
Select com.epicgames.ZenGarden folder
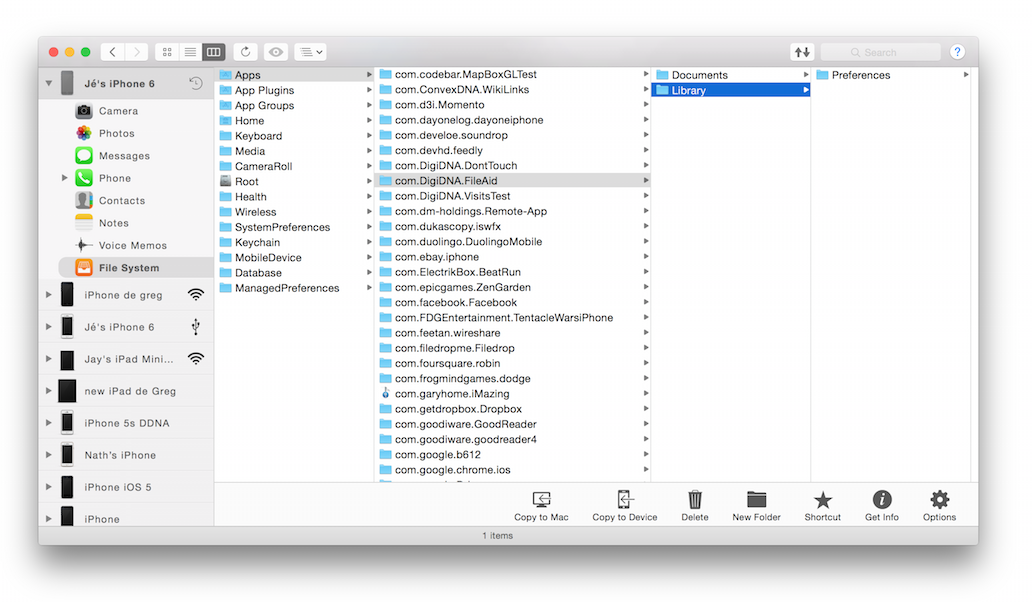(513, 287)
